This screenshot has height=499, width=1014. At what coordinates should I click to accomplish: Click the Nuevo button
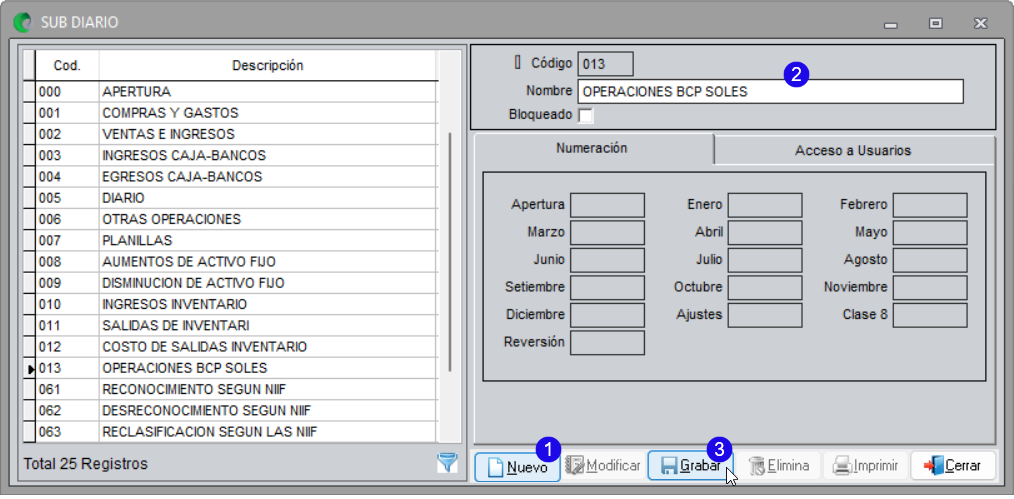pos(517,466)
